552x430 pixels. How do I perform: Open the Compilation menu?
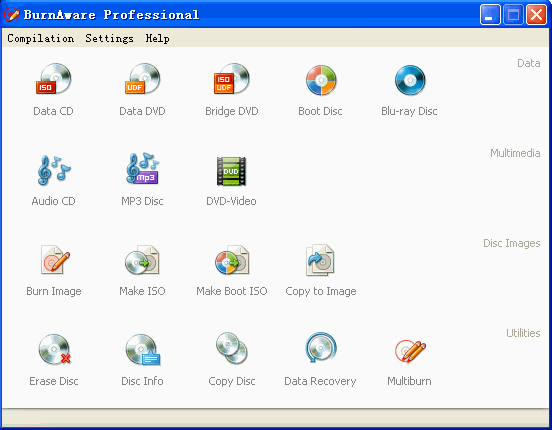(x=41, y=38)
